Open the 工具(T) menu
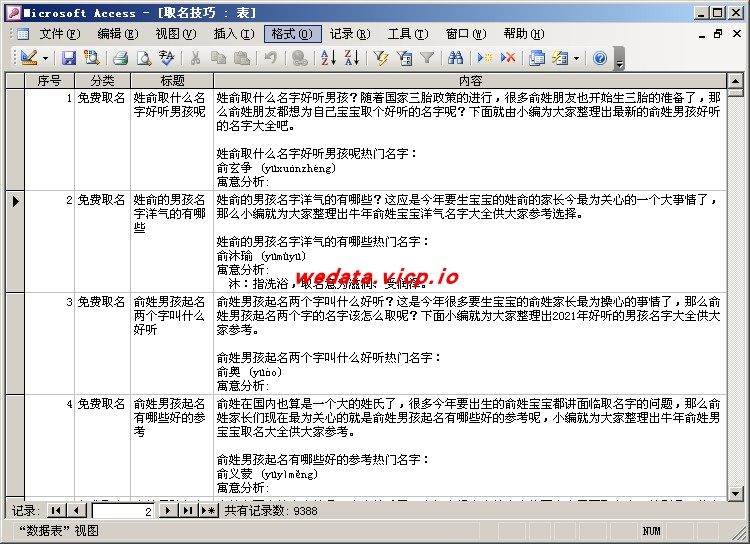The image size is (750, 544). [x=408, y=33]
